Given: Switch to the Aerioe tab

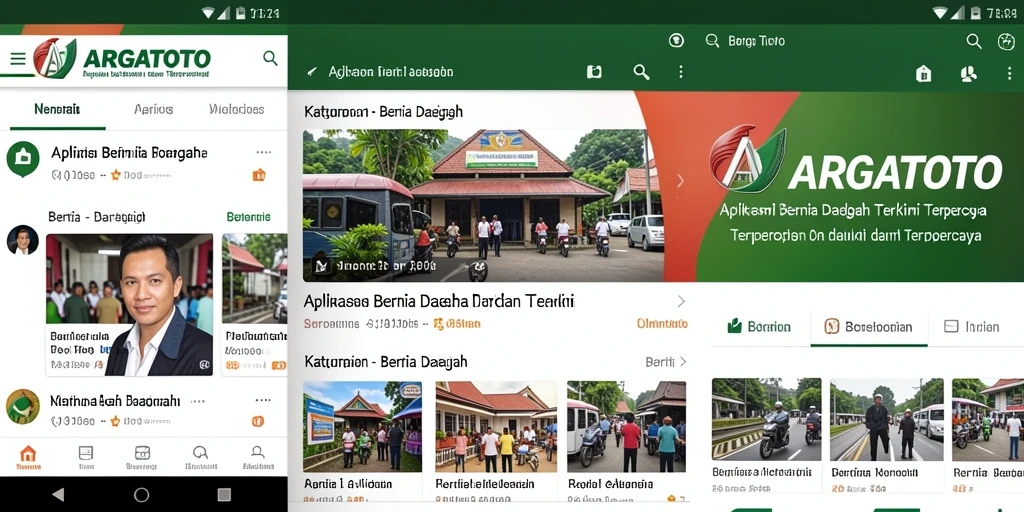Looking at the screenshot, I should 153,109.
